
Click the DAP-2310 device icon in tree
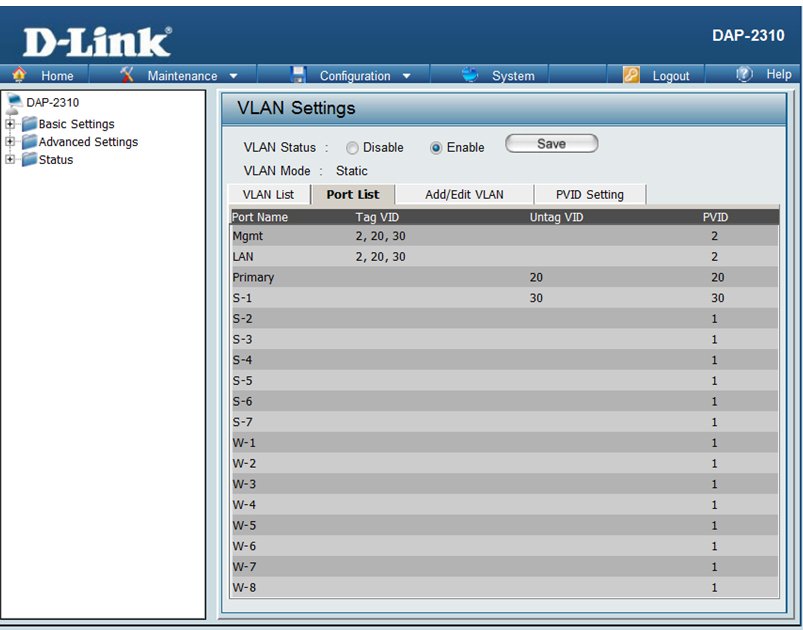click(x=14, y=102)
